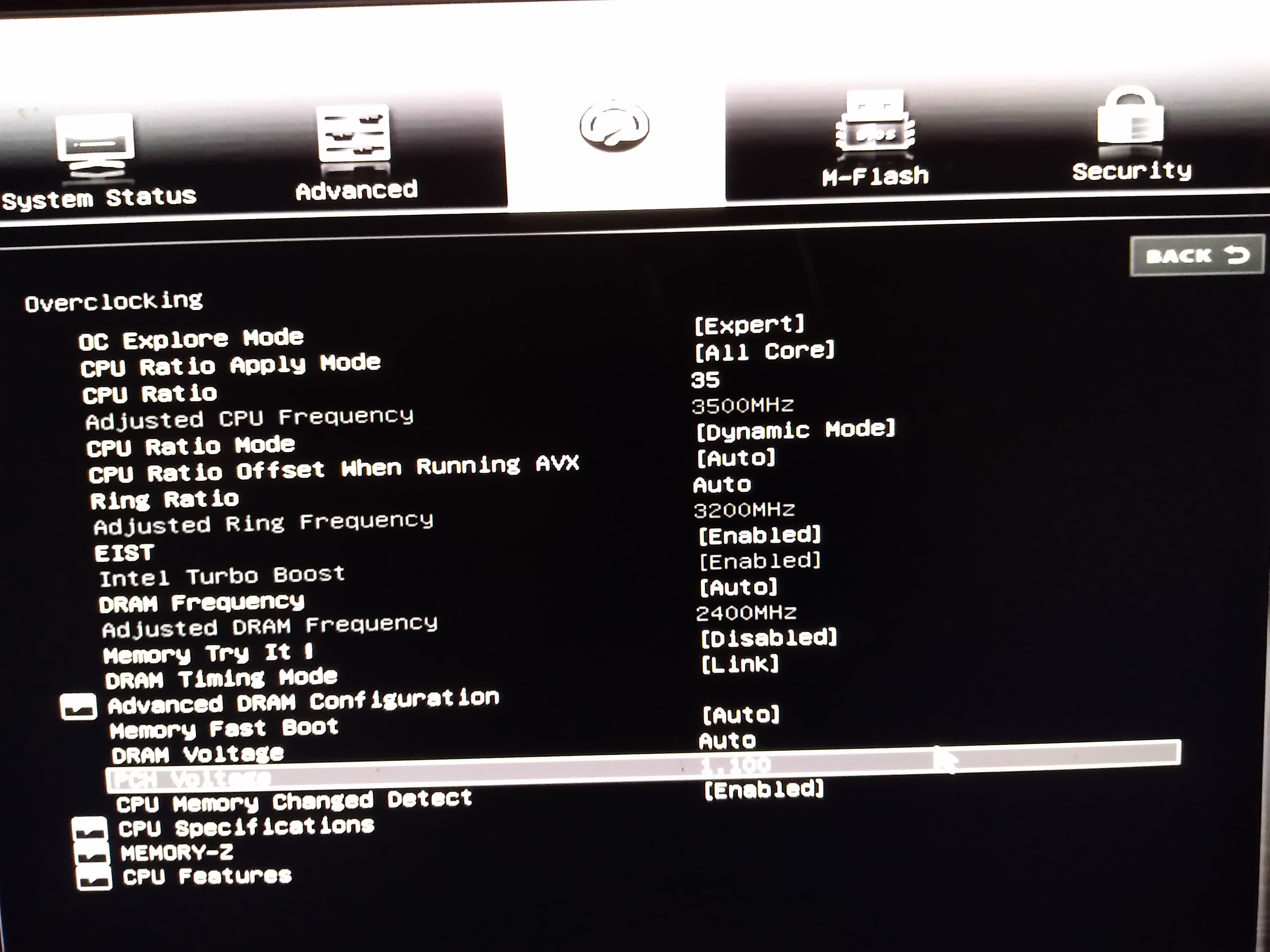
Task: Switch to the M-Flash tab label
Action: click(x=875, y=176)
